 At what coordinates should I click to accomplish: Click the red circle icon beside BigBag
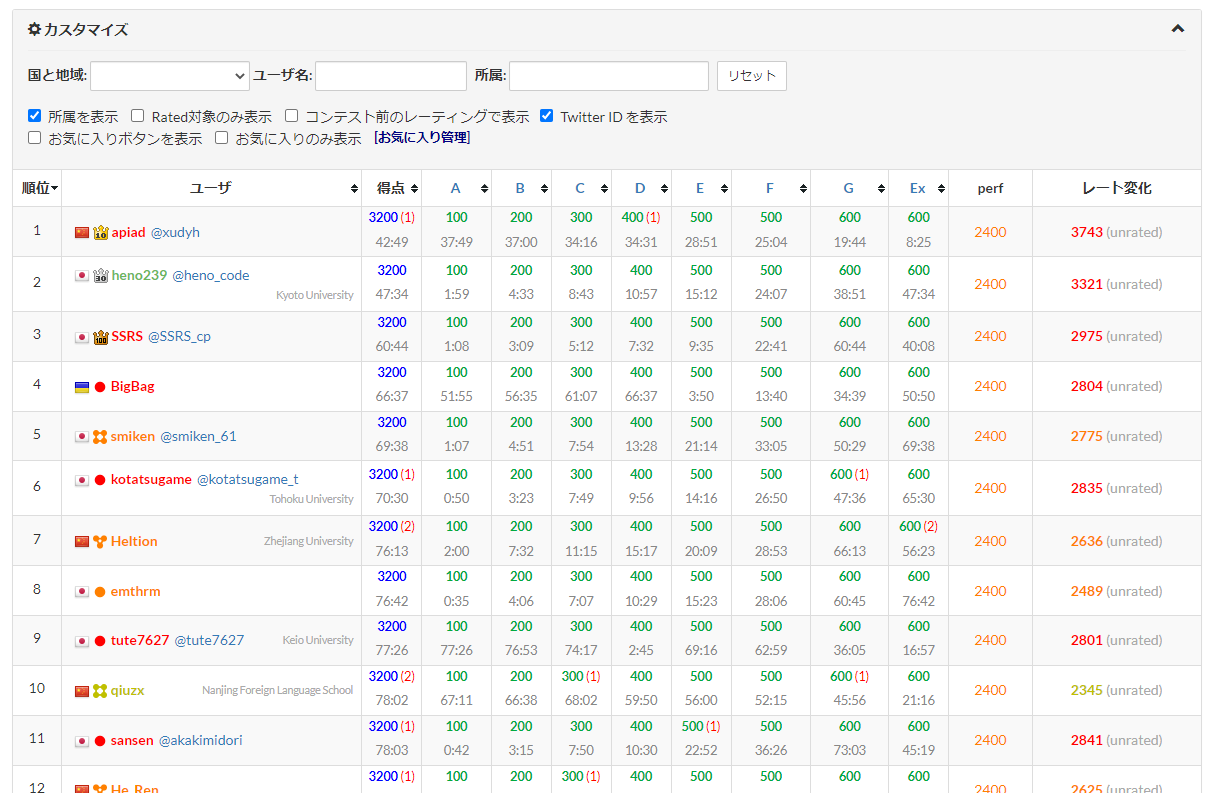pyautogui.click(x=100, y=387)
